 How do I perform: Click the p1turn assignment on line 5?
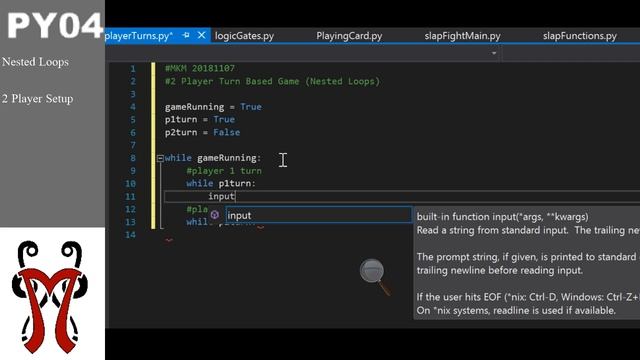pos(200,120)
